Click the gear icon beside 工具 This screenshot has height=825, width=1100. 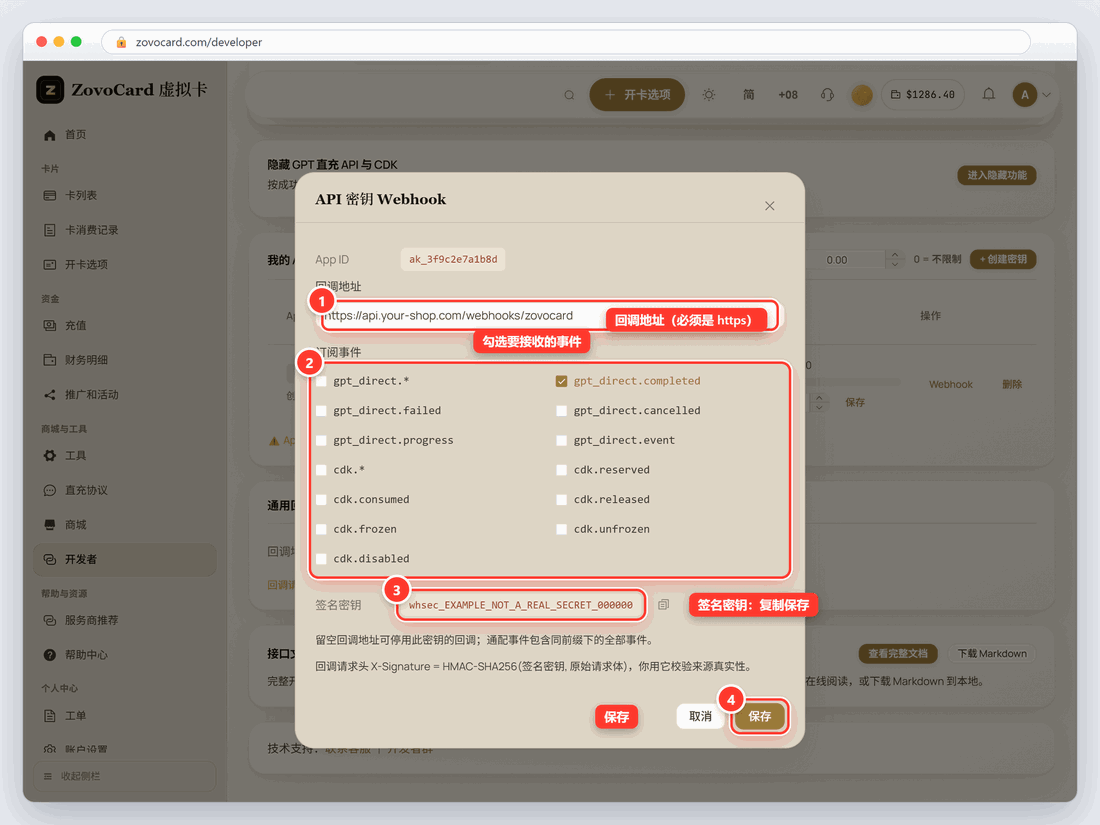point(50,456)
